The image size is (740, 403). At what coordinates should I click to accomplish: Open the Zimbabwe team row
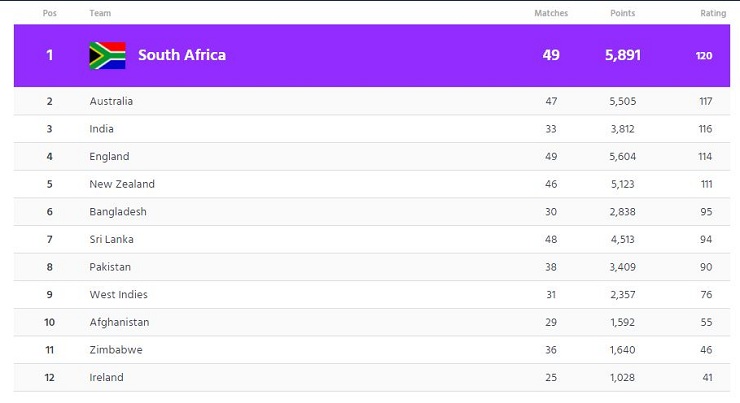[372, 350]
